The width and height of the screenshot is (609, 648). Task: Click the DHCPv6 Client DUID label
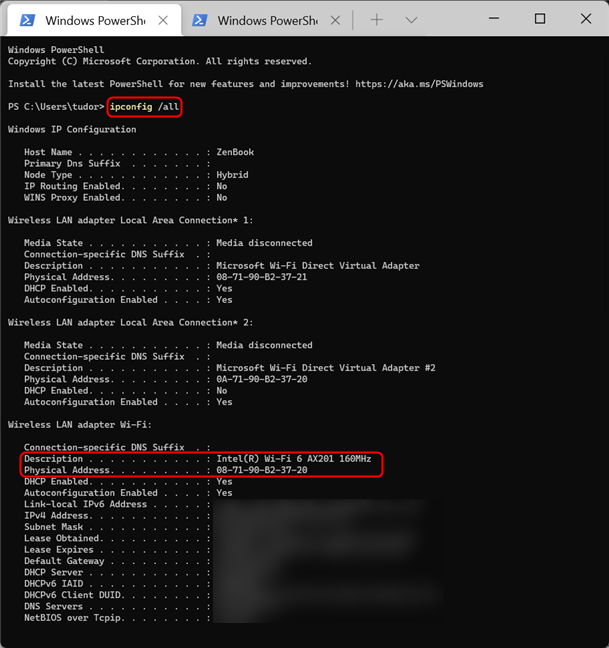pyautogui.click(x=74, y=595)
